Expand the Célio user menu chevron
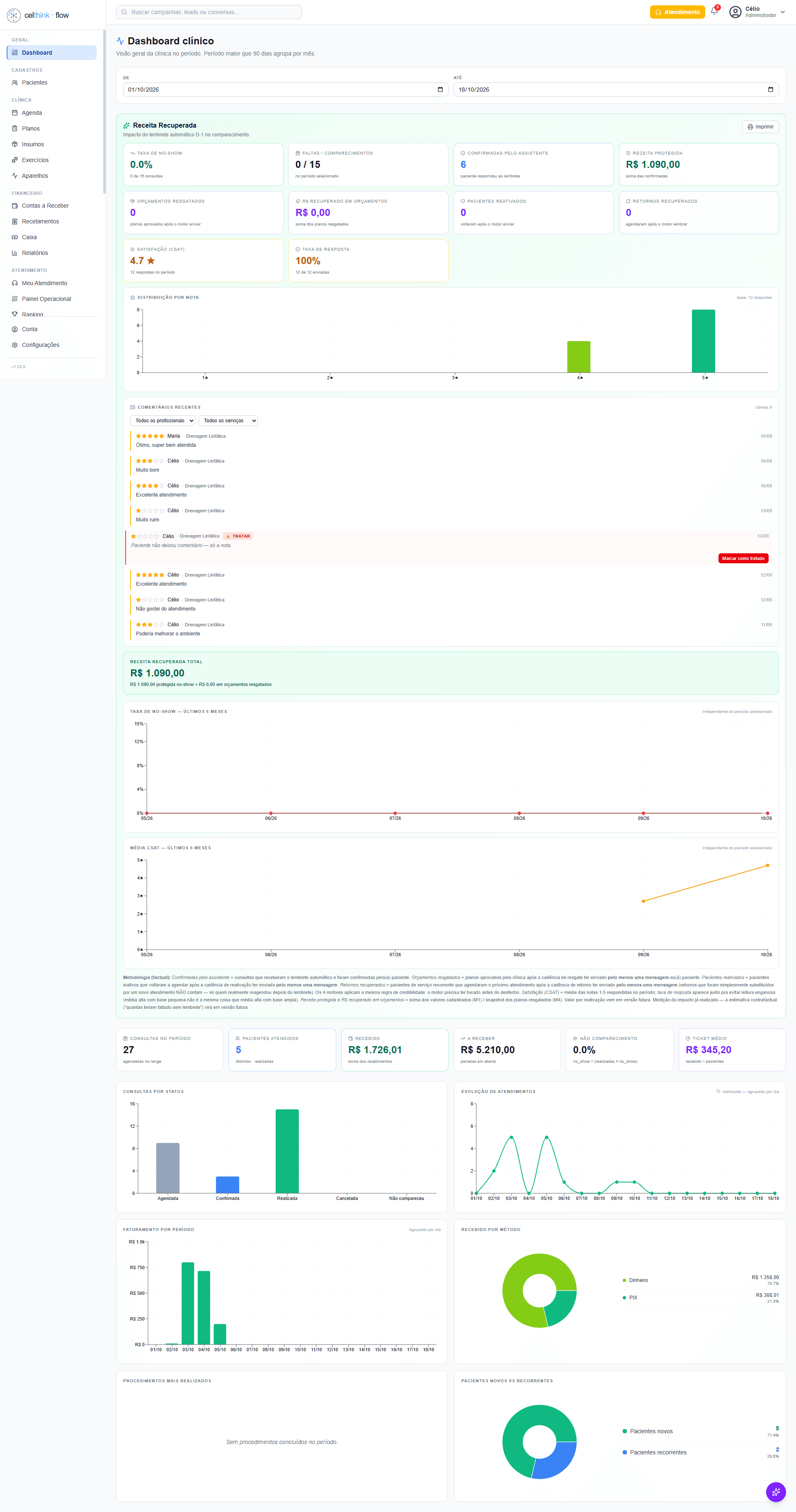The height and width of the screenshot is (1512, 796). click(782, 12)
